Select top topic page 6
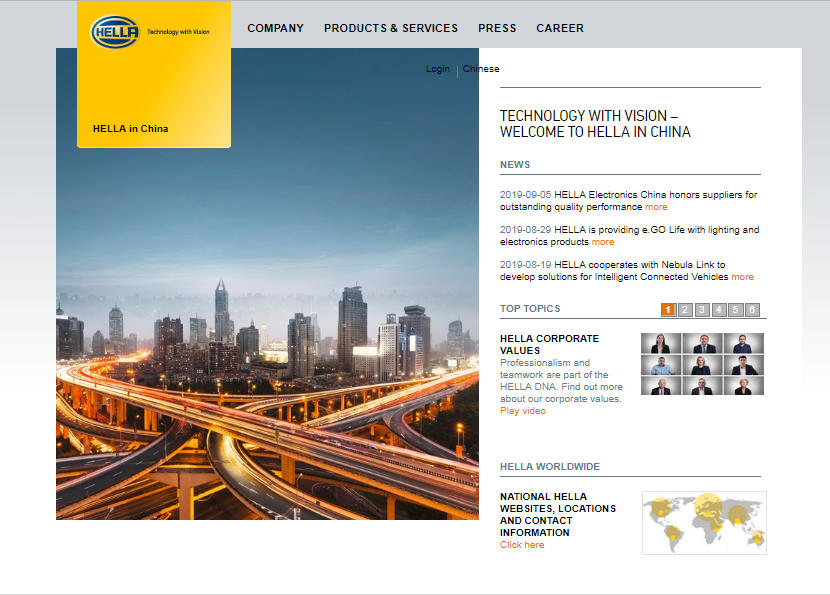The image size is (830, 595). 752,310
